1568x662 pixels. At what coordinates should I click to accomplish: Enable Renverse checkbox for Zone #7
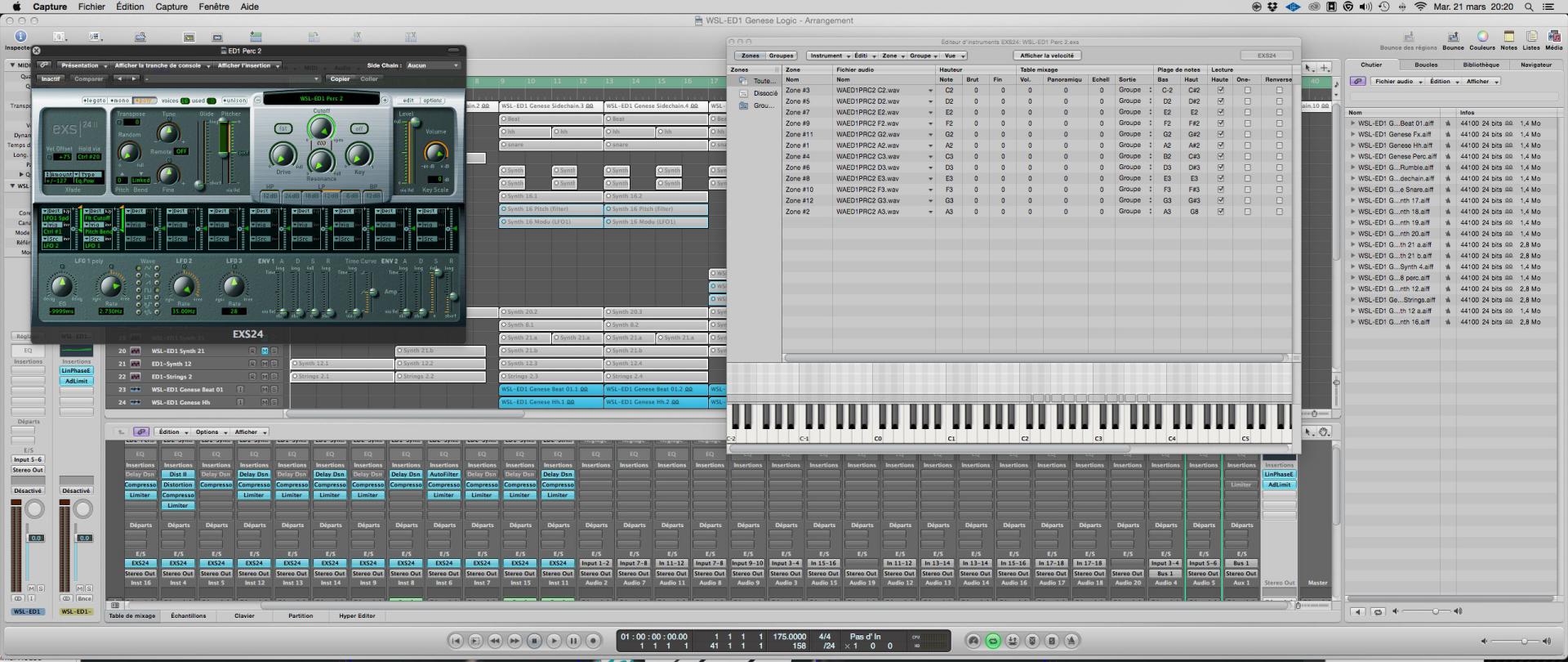[1279, 112]
